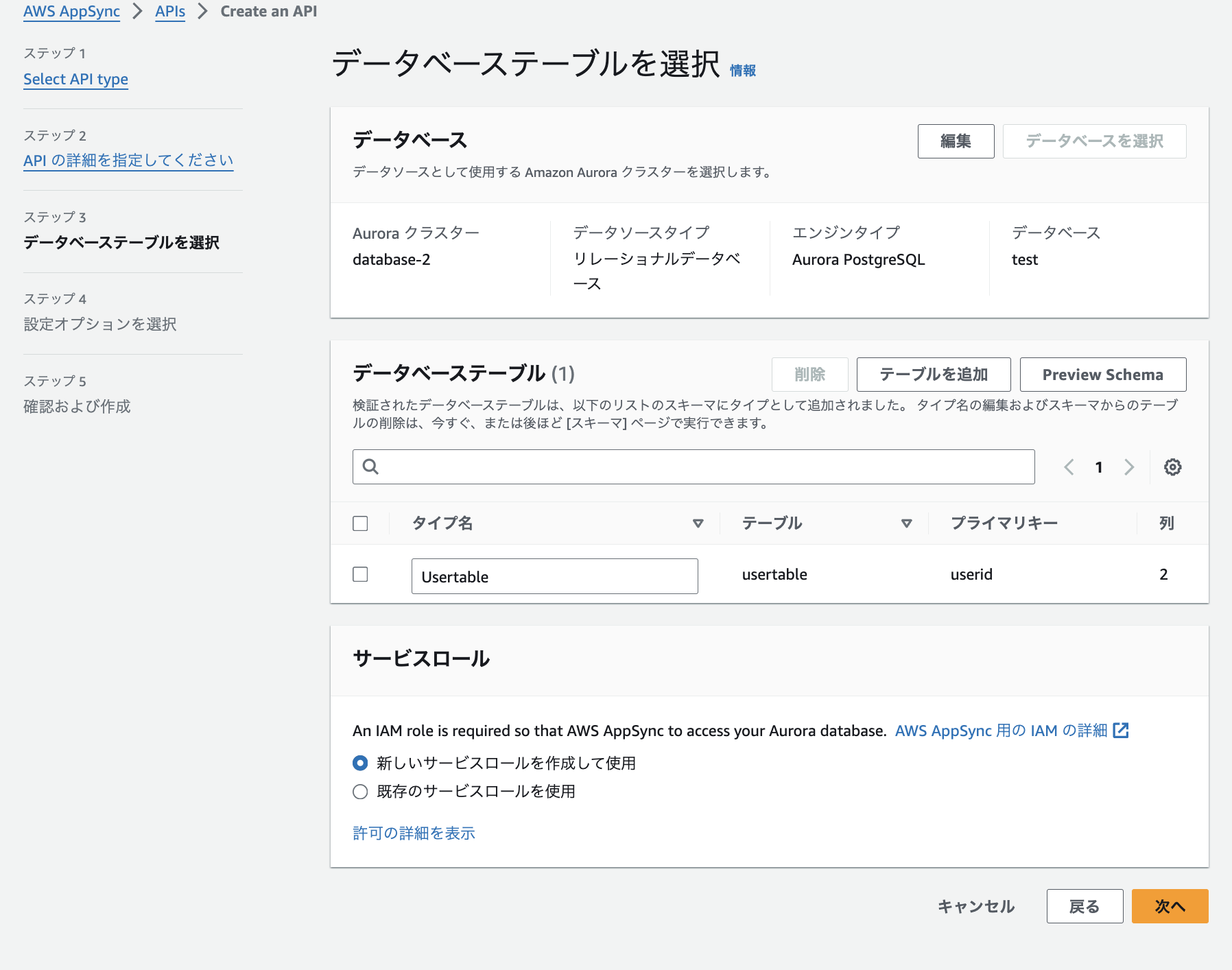Open table preferences gear icon
This screenshot has height=970, width=1232.
(1172, 467)
